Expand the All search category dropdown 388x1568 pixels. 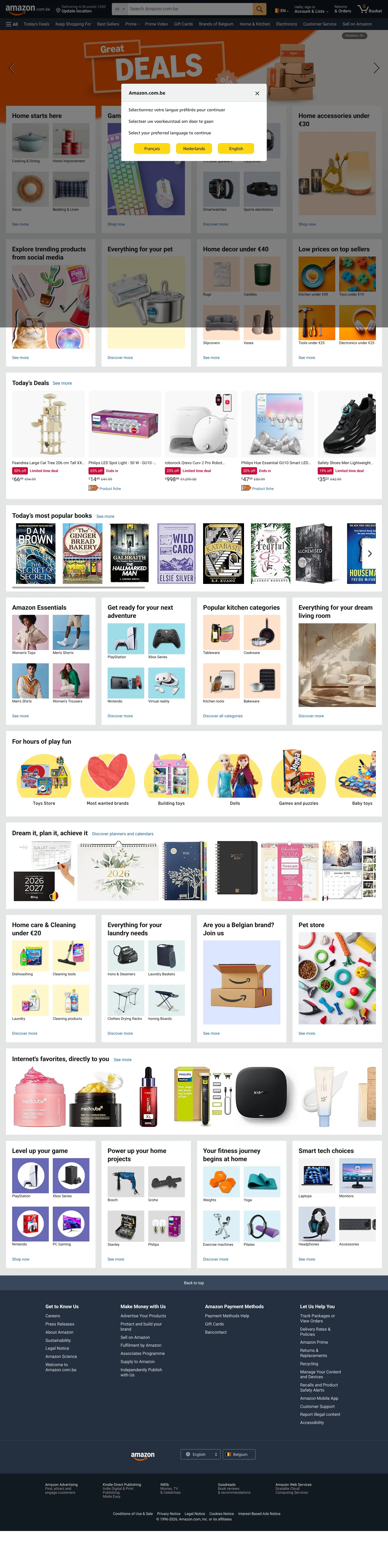point(120,9)
